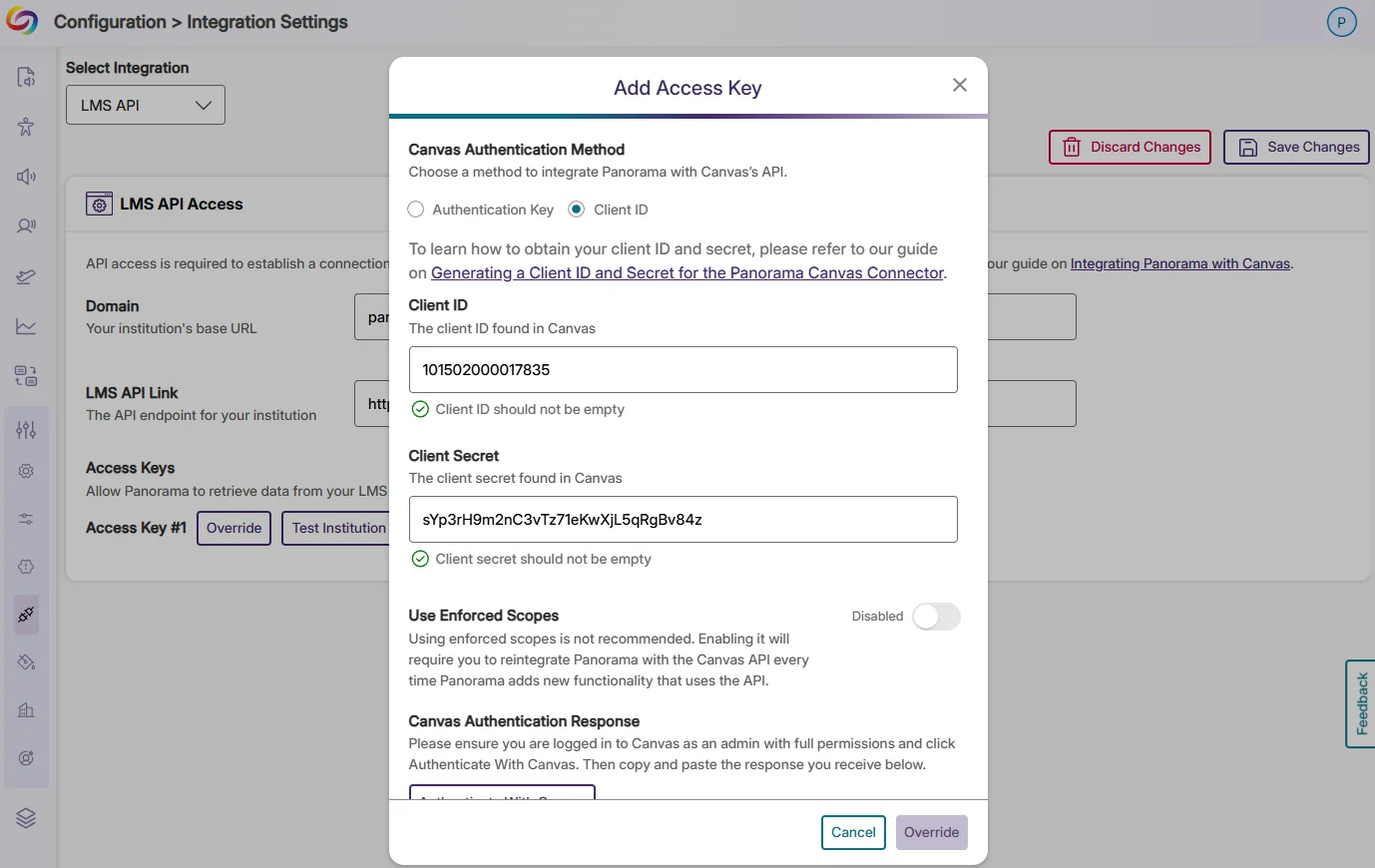Close the Add Access Key dialog
Viewport: 1375px width, 868px height.
point(960,86)
